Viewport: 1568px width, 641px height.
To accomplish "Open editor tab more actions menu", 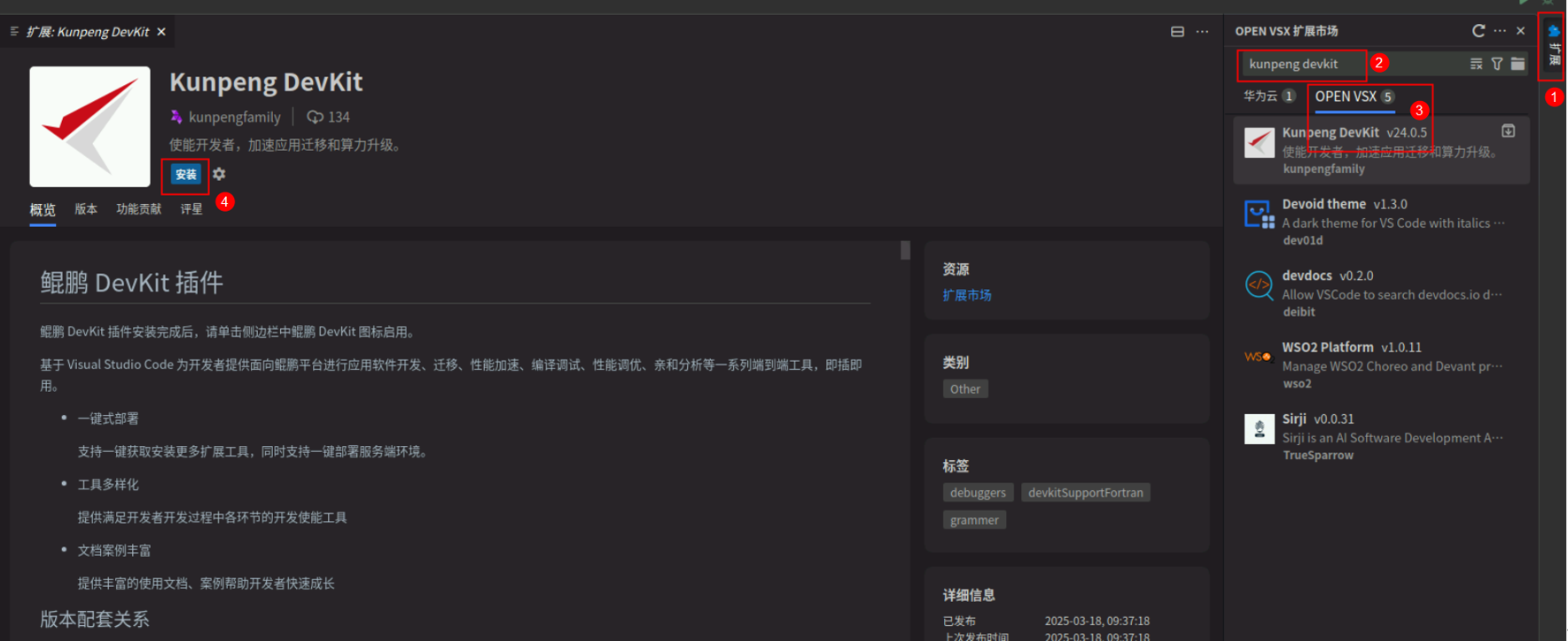I will (1202, 32).
